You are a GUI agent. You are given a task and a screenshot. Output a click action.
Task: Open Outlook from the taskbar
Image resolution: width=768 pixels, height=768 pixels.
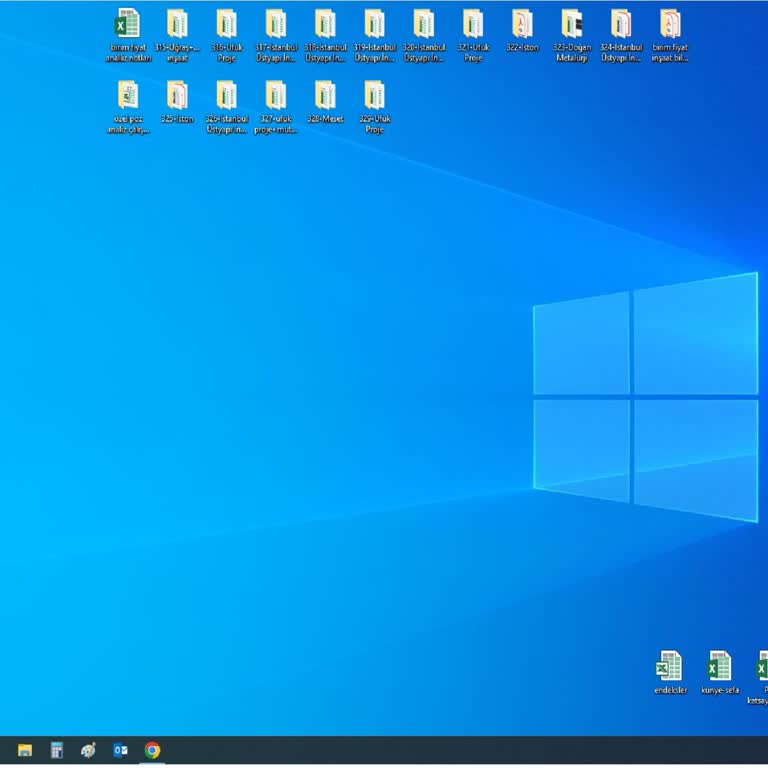[120, 750]
